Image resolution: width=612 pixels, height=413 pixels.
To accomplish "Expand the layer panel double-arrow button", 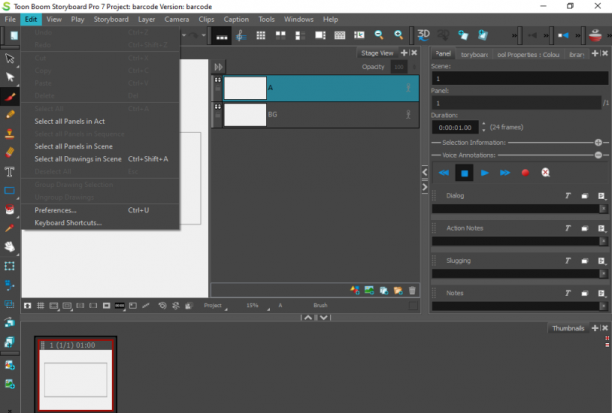I will [218, 67].
